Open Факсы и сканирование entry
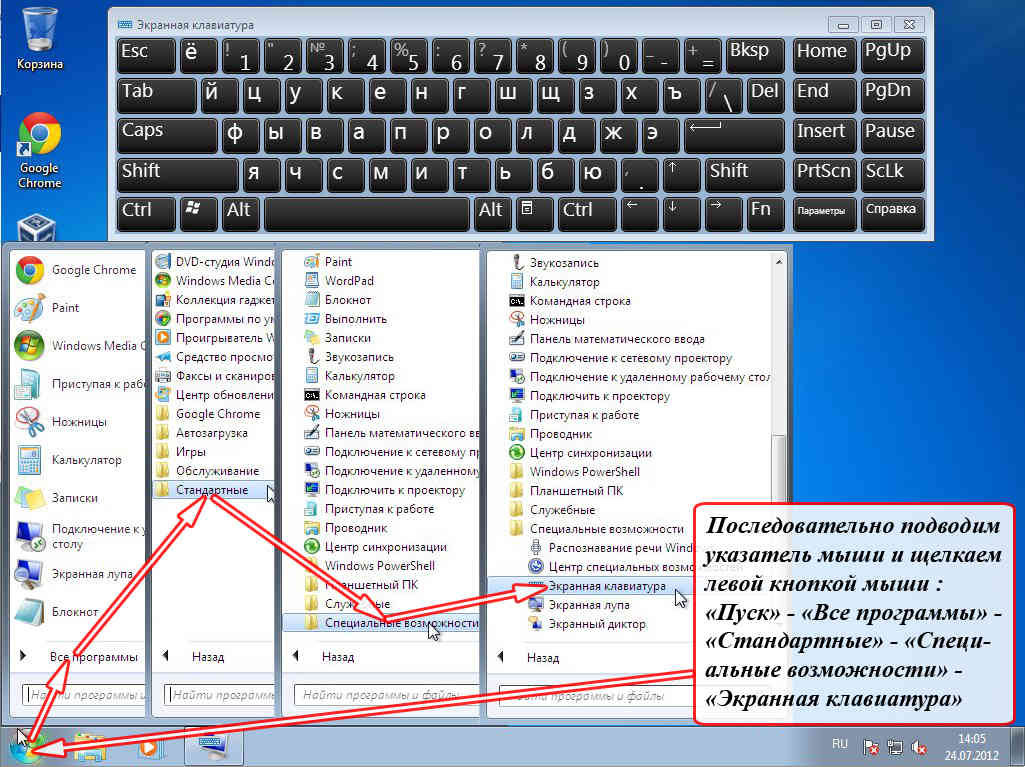 (x=214, y=376)
